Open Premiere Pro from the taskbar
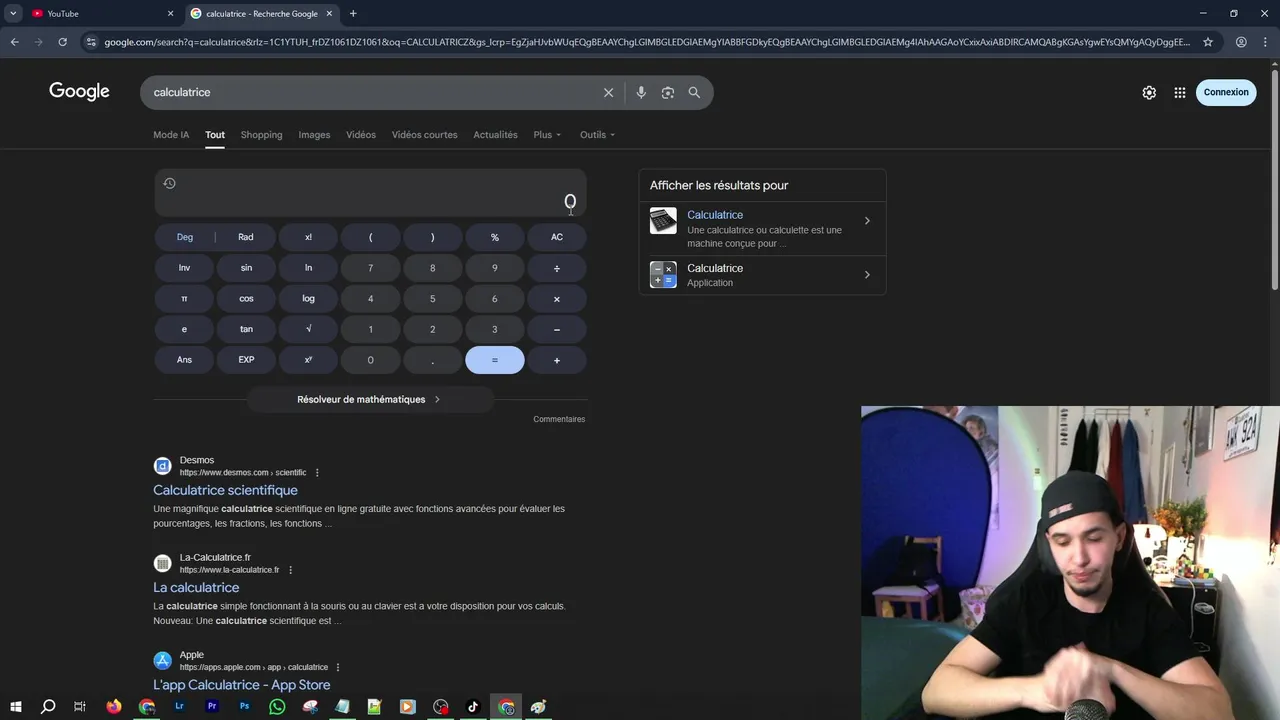This screenshot has width=1280, height=720. click(212, 707)
